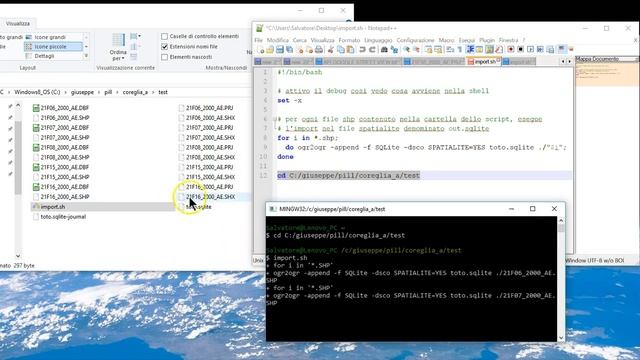Undo last edit in Notepad++
Screen dimensions: 640x360
click(362, 50)
